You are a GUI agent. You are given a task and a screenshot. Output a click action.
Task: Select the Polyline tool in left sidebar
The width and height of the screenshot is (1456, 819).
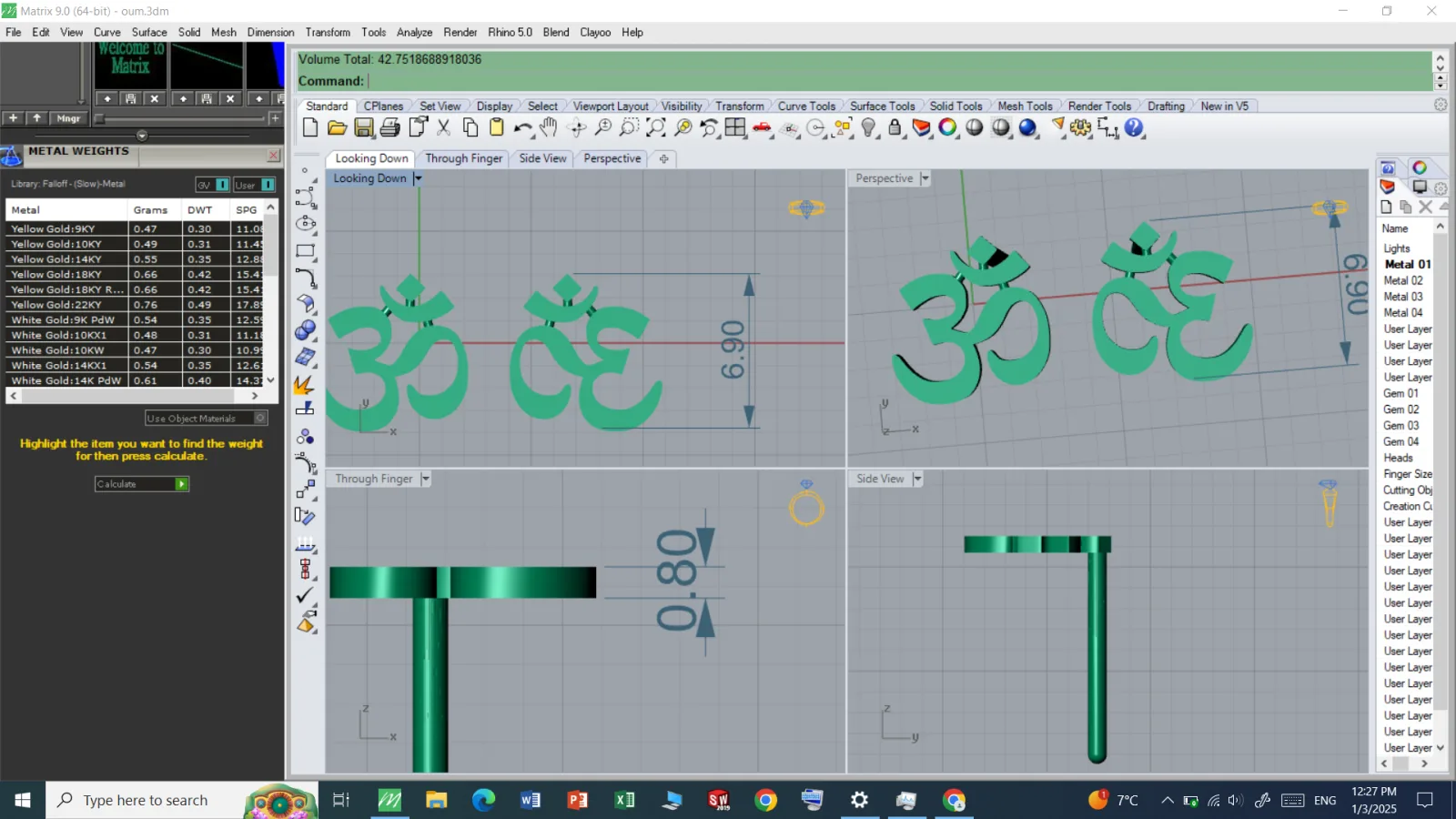coord(306,197)
